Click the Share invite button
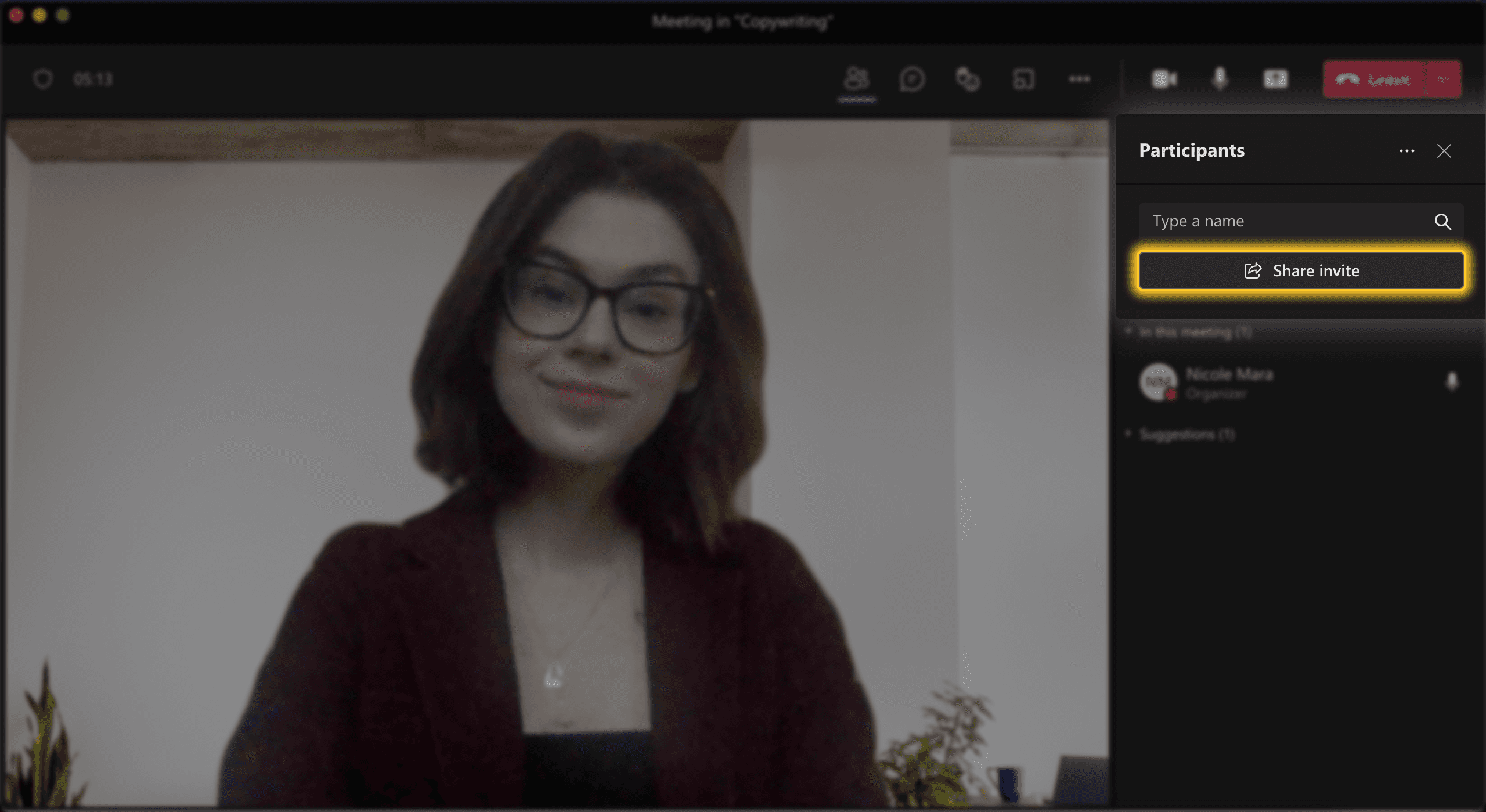This screenshot has width=1486, height=812. (x=1300, y=270)
